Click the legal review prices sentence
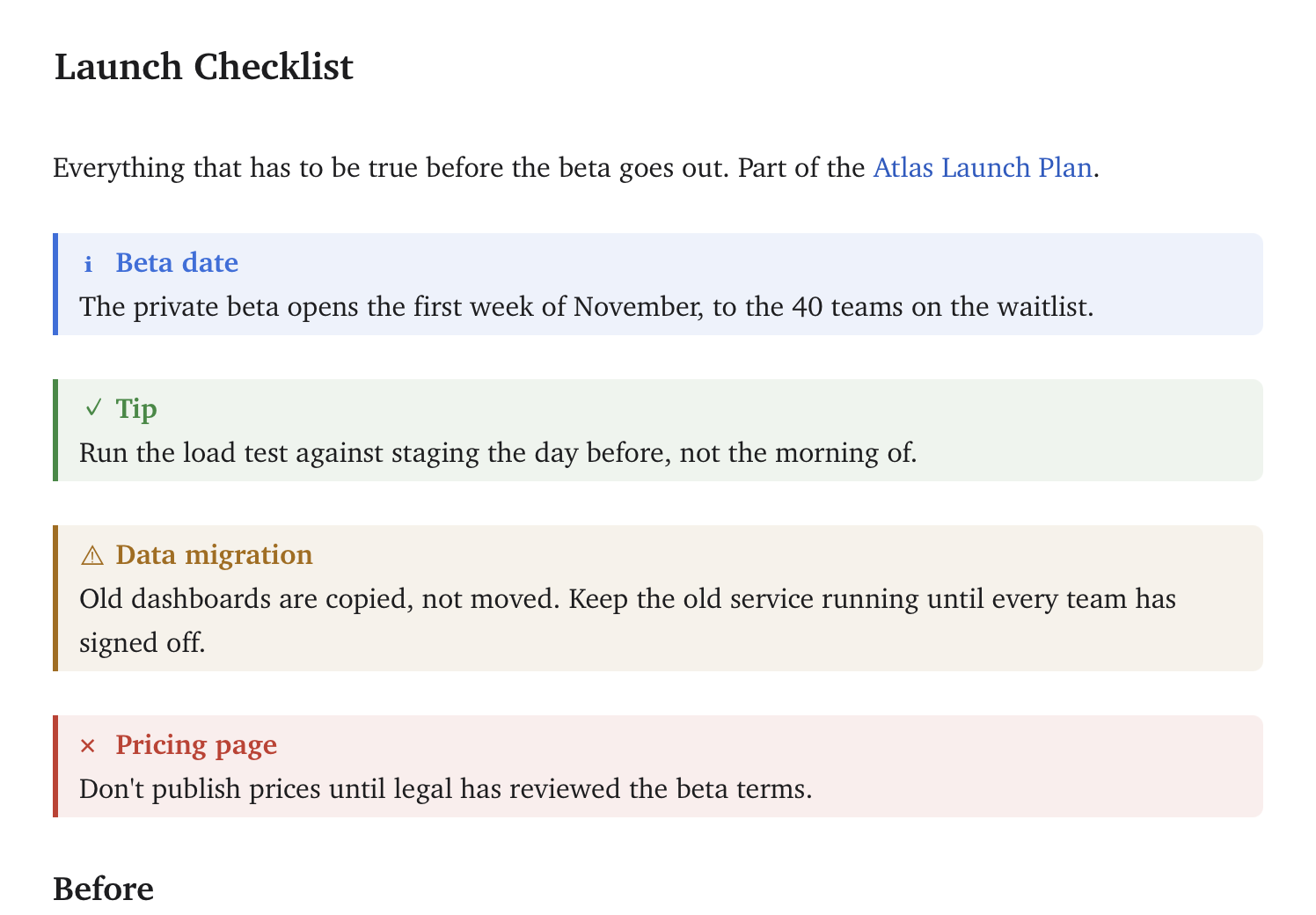Screen dimensions: 1316x915 tap(445, 789)
